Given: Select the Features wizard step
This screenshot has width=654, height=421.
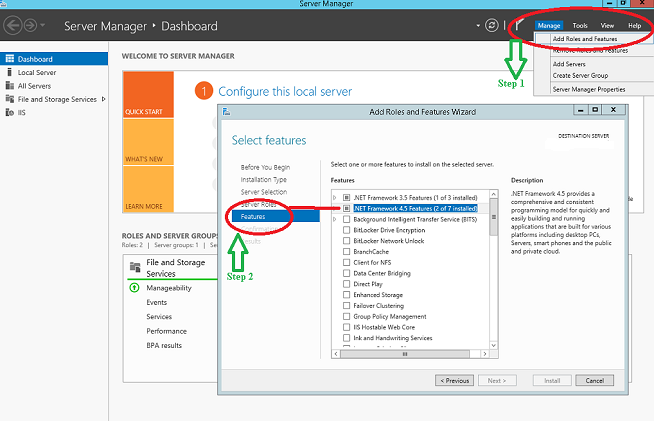Looking at the screenshot, I should pyautogui.click(x=276, y=216).
